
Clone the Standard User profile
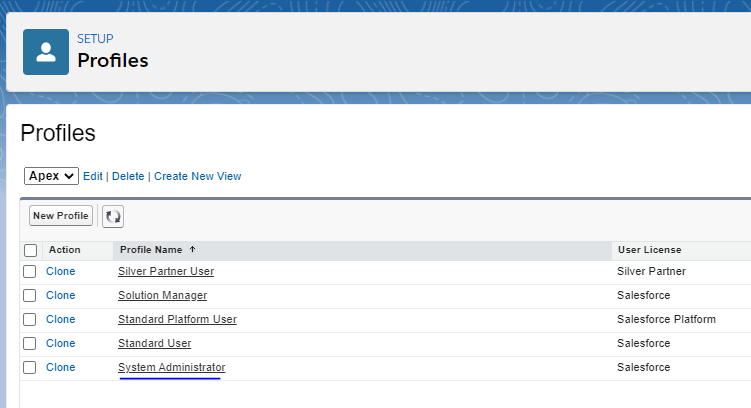(60, 343)
